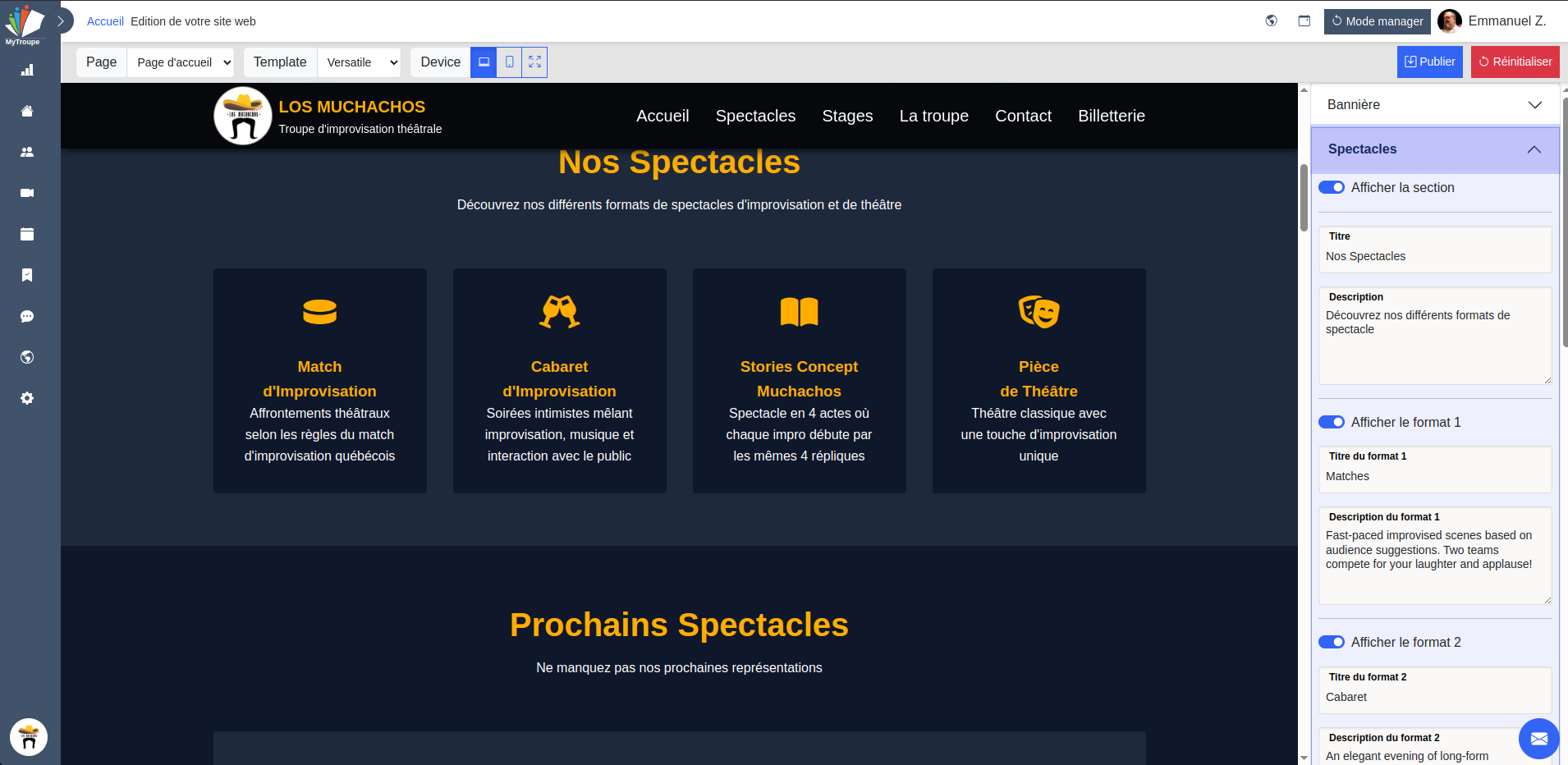The width and height of the screenshot is (1568, 765).
Task: Open the members (people) sidebar icon
Action: [x=27, y=152]
